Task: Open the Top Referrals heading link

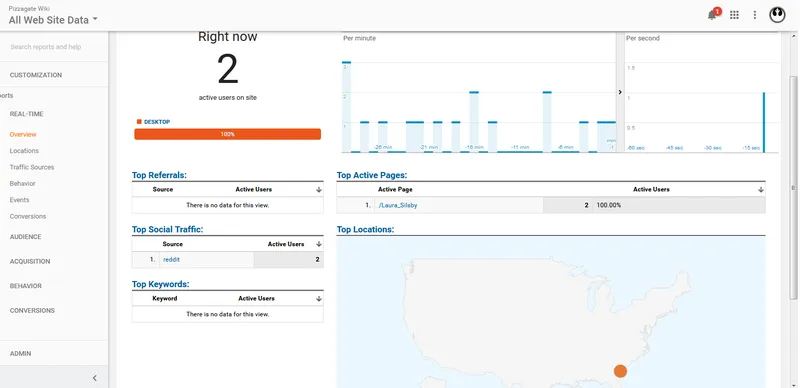Action: 159,175
